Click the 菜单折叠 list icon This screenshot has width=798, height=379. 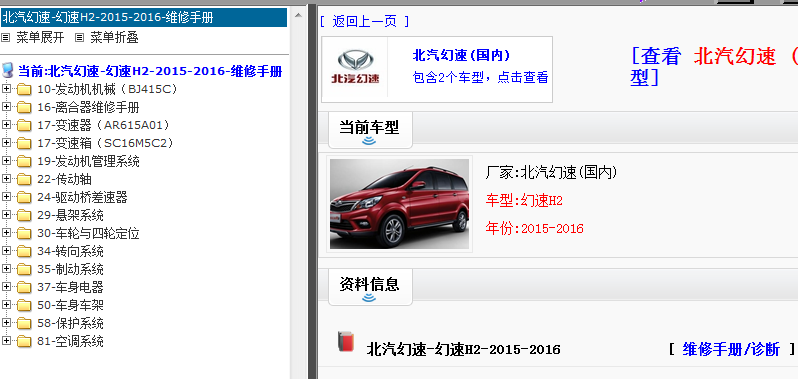point(79,38)
